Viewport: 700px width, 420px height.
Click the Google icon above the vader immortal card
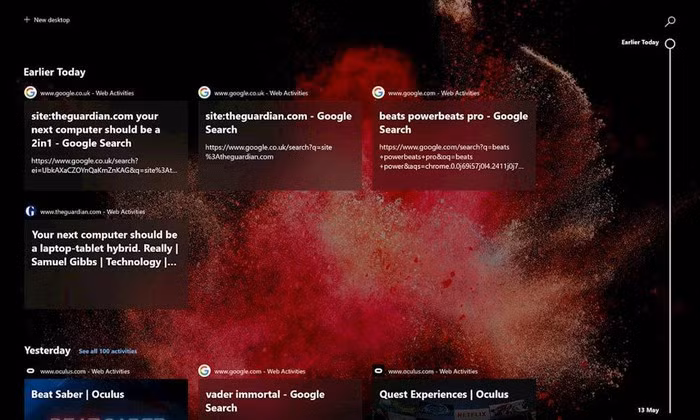tap(204, 370)
